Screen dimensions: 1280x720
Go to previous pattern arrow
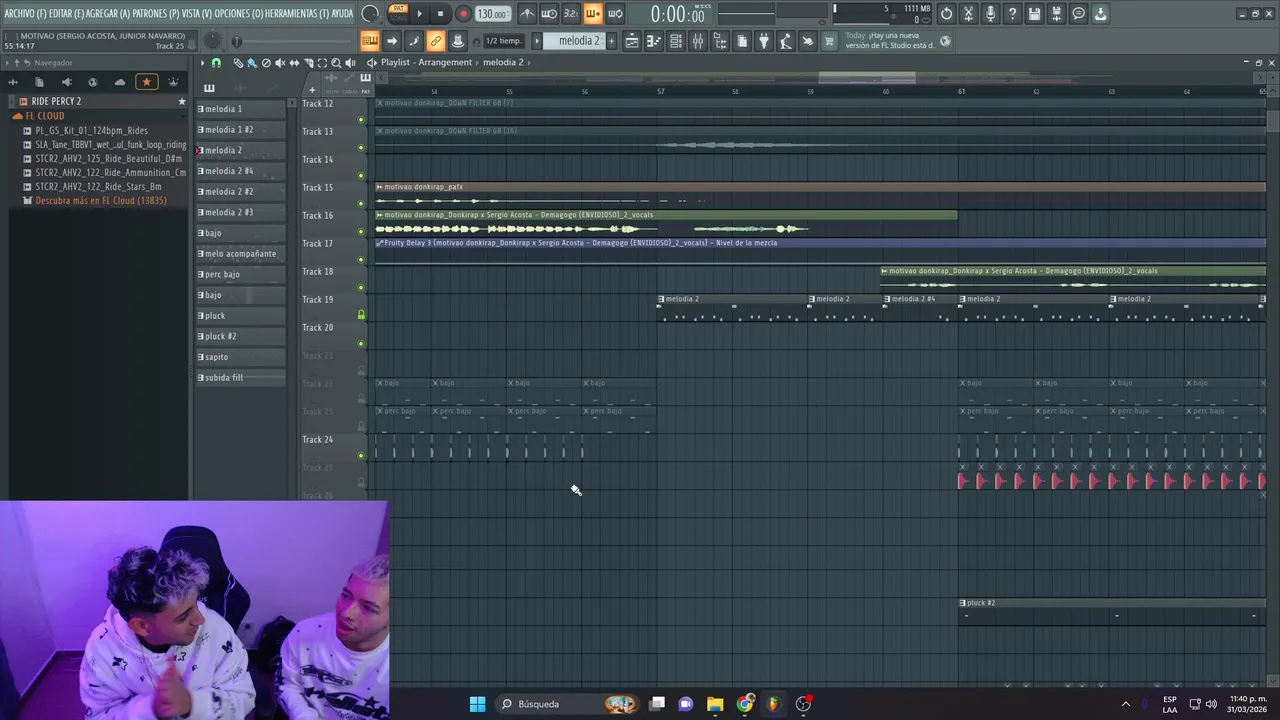pyautogui.click(x=536, y=41)
